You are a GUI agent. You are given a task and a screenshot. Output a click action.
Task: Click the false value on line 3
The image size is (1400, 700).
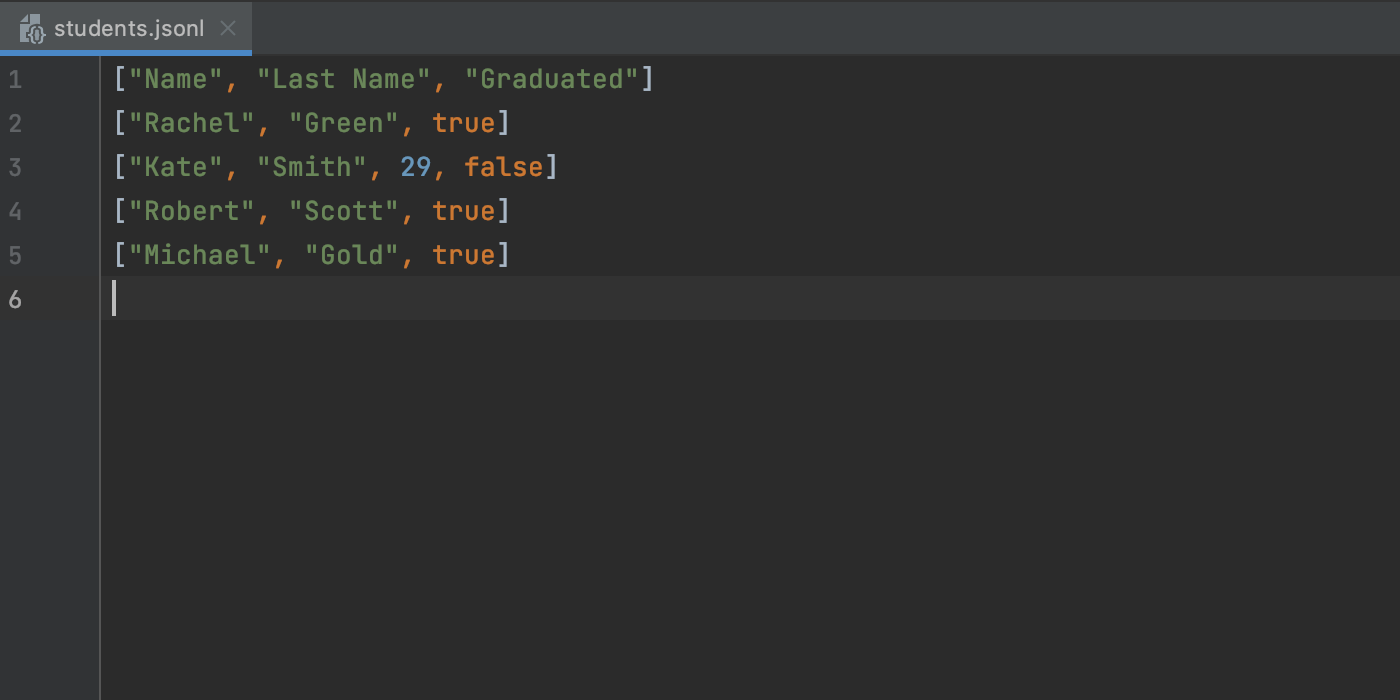click(503, 167)
